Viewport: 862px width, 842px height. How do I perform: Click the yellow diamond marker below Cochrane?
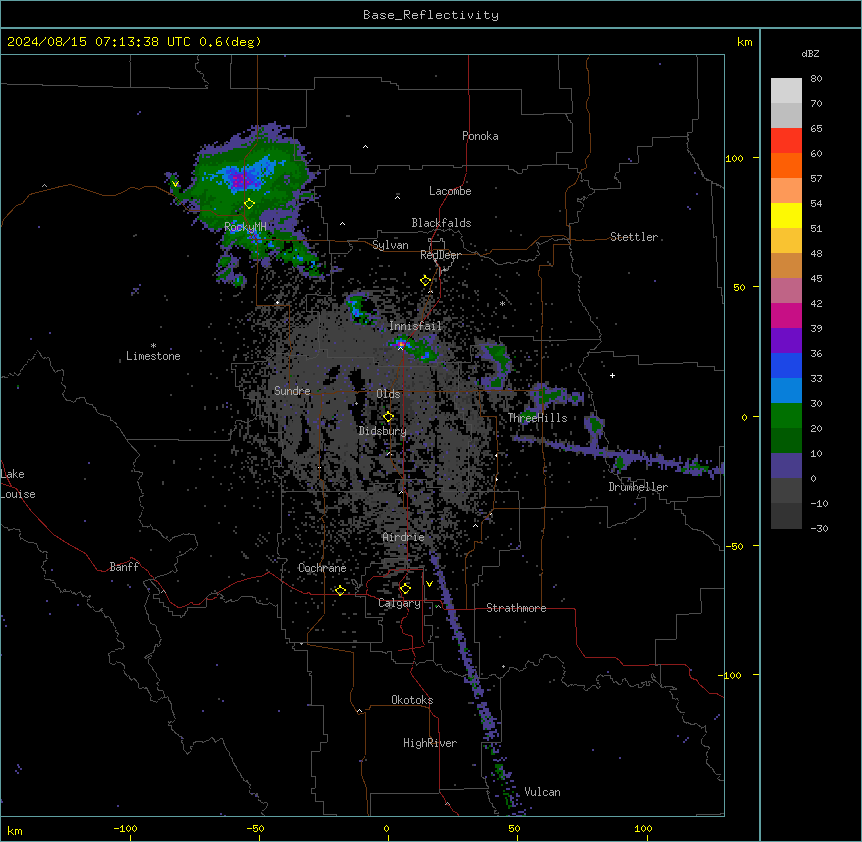(x=340, y=590)
